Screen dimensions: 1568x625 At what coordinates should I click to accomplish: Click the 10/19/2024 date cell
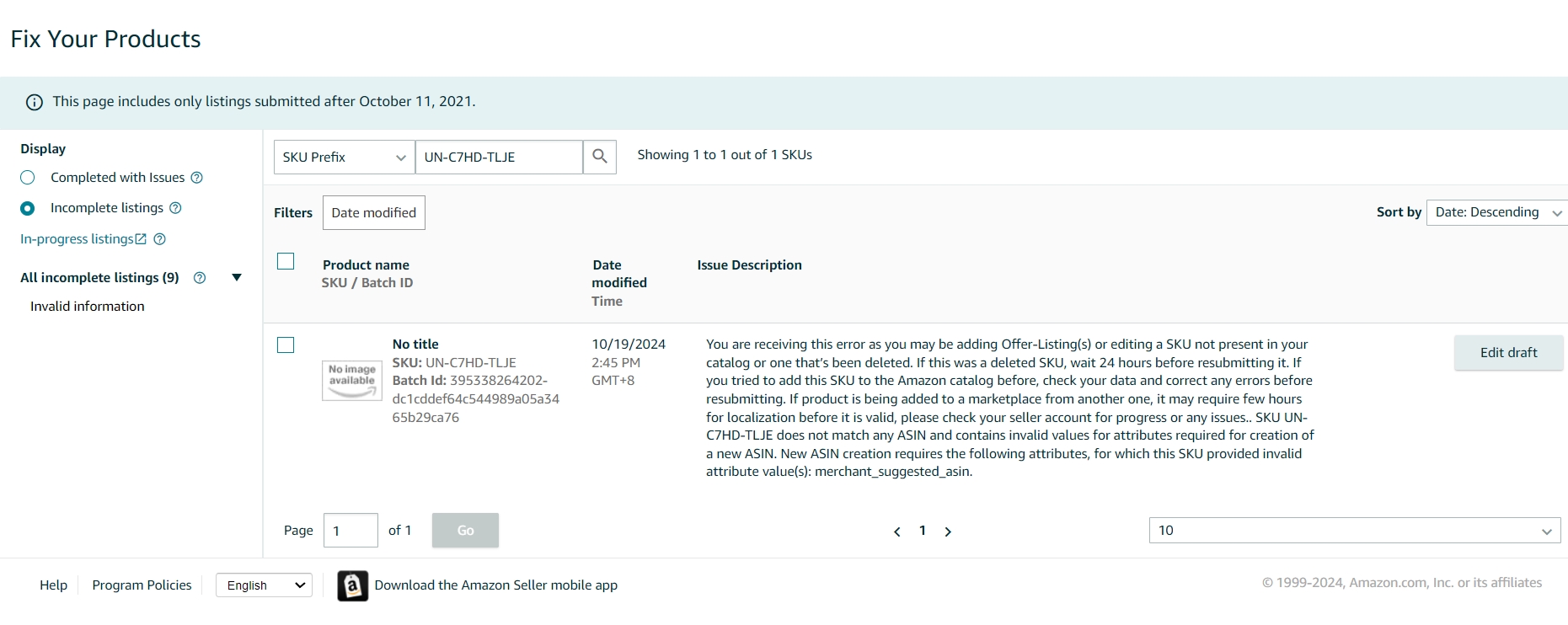point(629,345)
